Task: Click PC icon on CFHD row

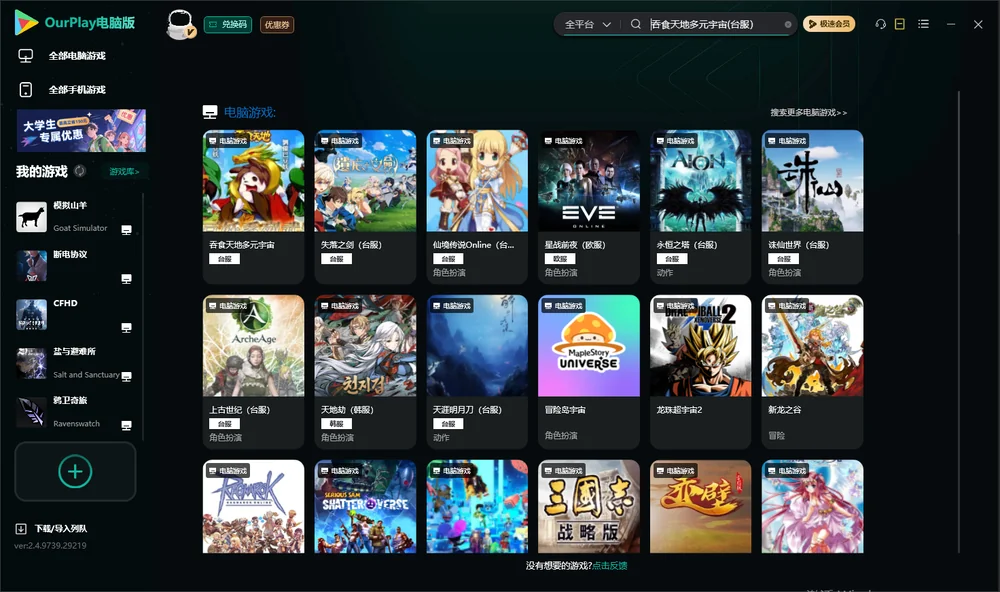Action: click(x=126, y=328)
